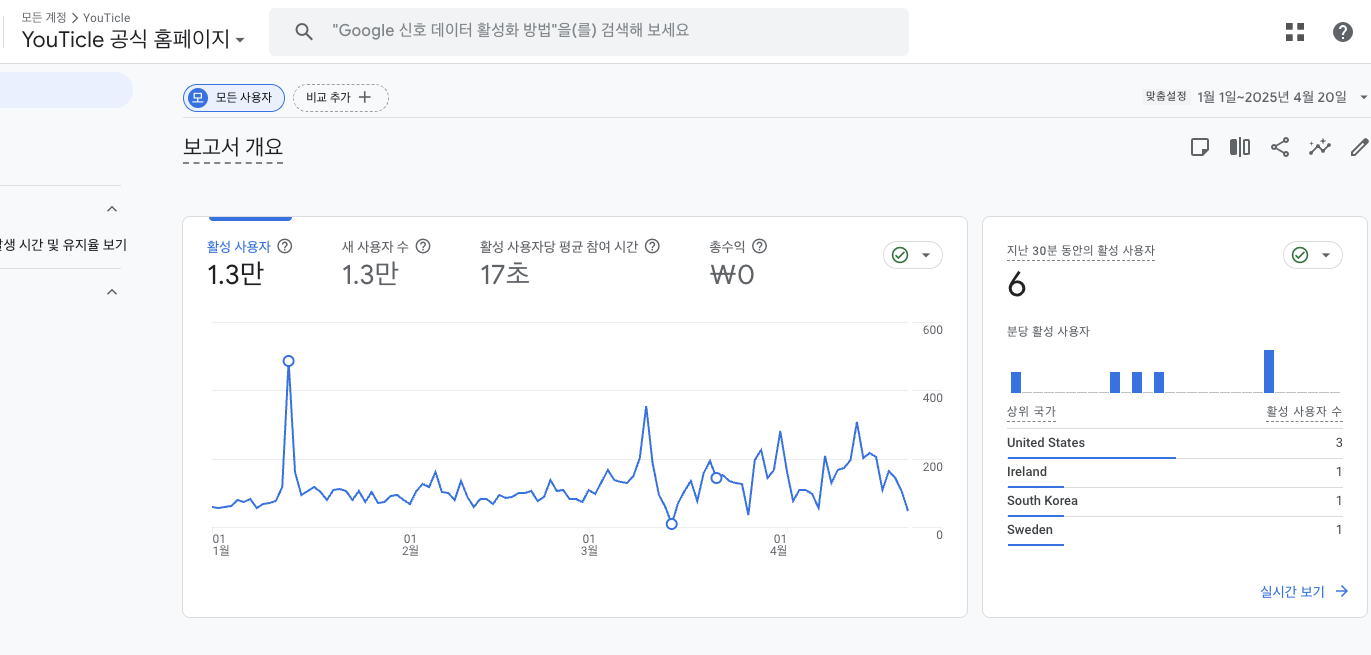Open the YouTicle 공식 홈페이지 property selector
Screen dimensions: 1371x655
tap(133, 40)
